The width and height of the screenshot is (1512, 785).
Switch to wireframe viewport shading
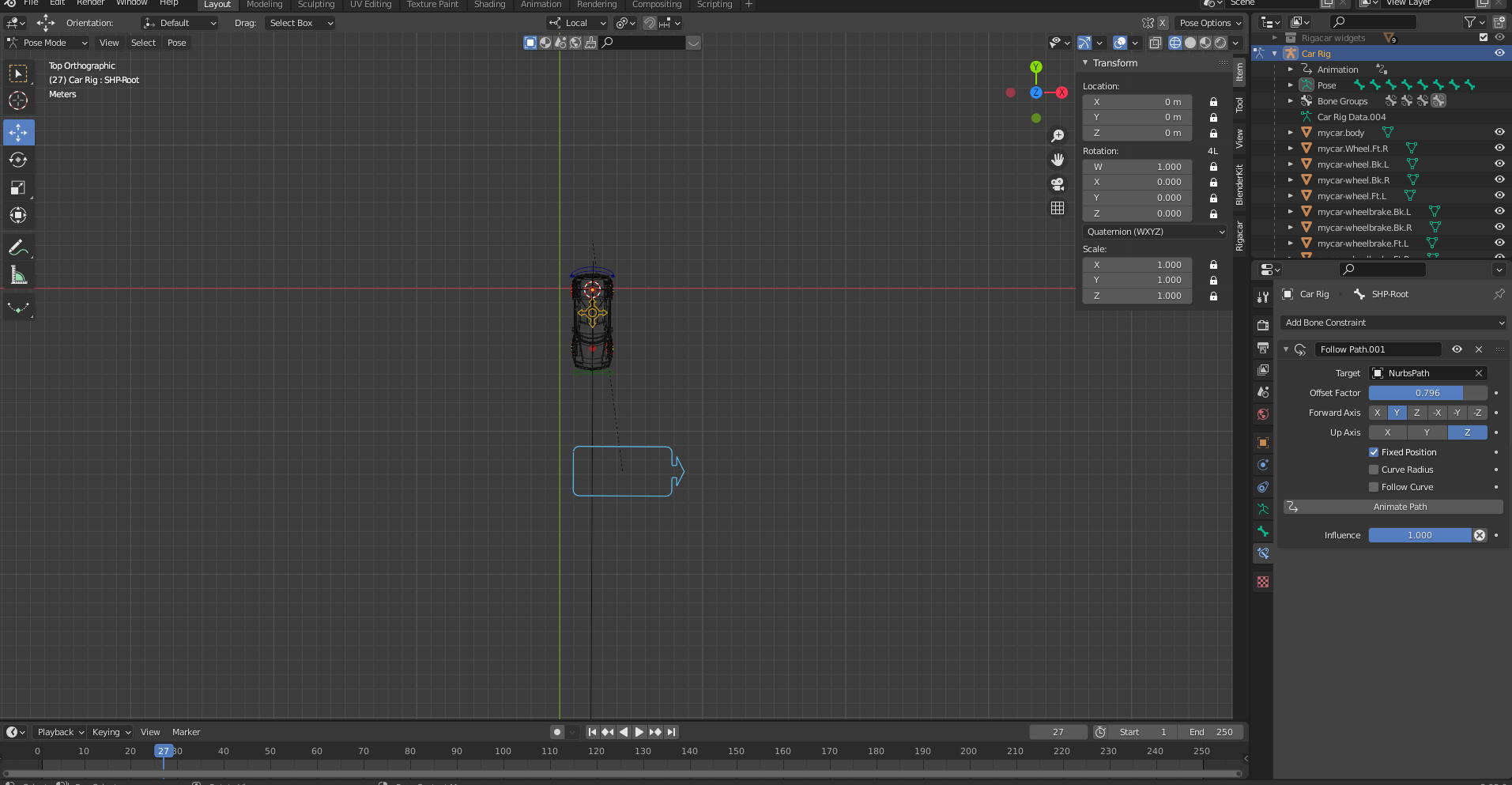(1175, 43)
